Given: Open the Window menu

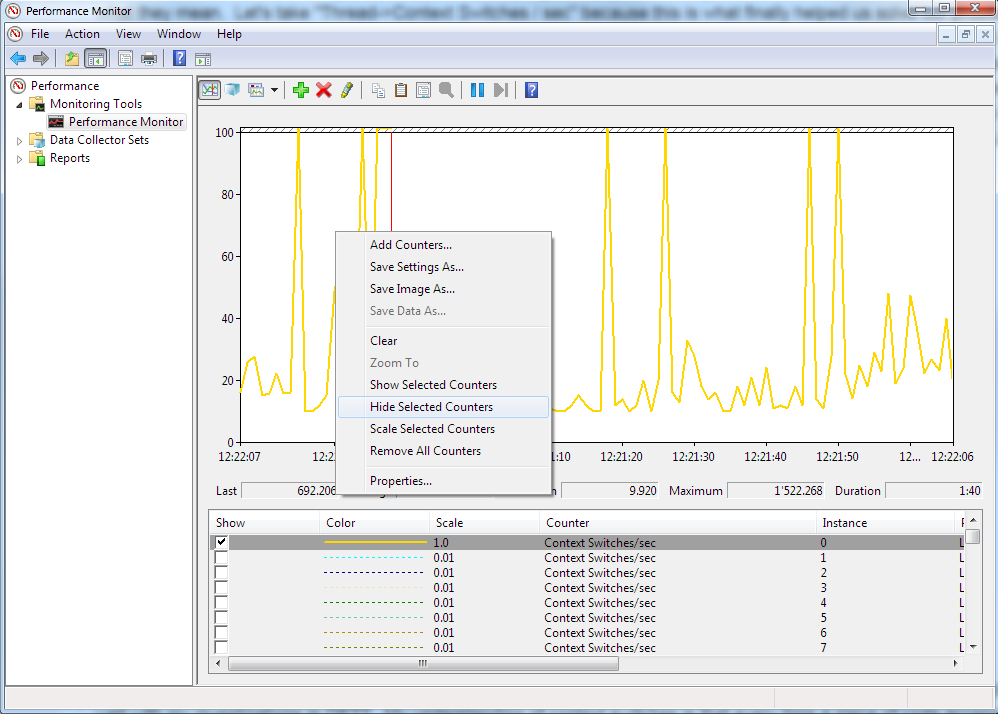Looking at the screenshot, I should point(179,34).
